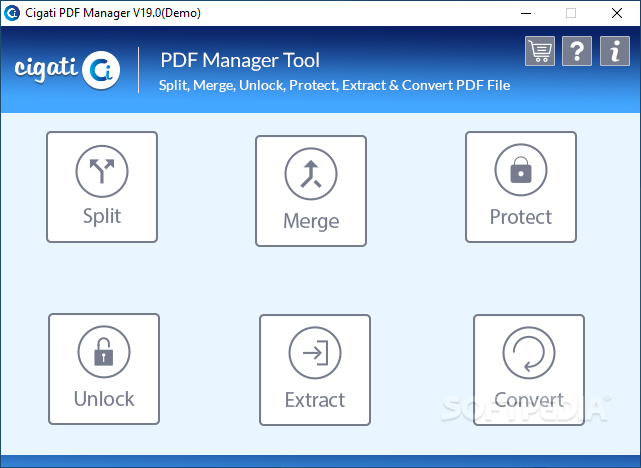
Task: Minimize the Cigati PDF Manager window
Action: (526, 13)
